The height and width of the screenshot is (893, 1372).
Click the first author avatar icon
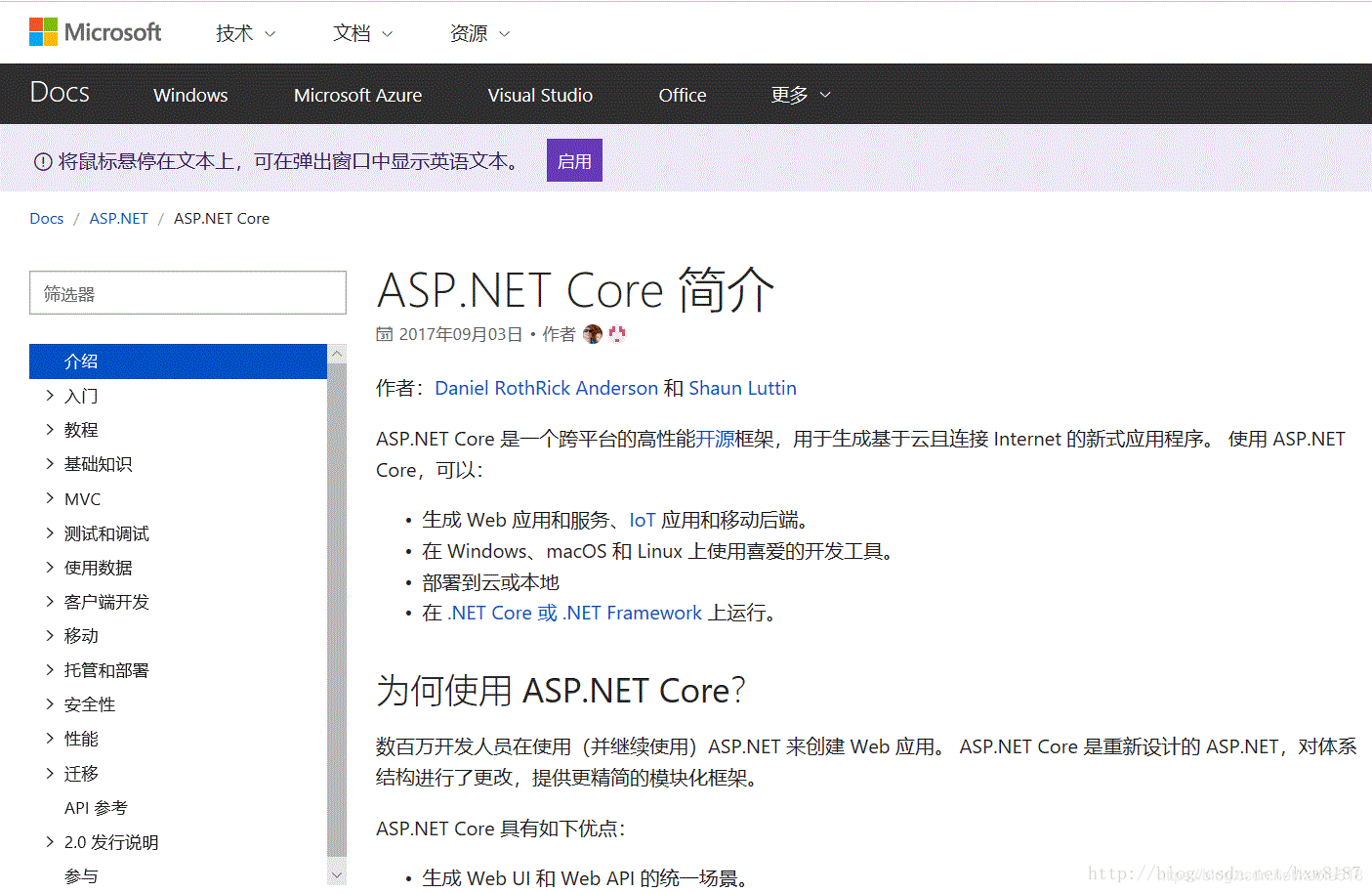(593, 333)
